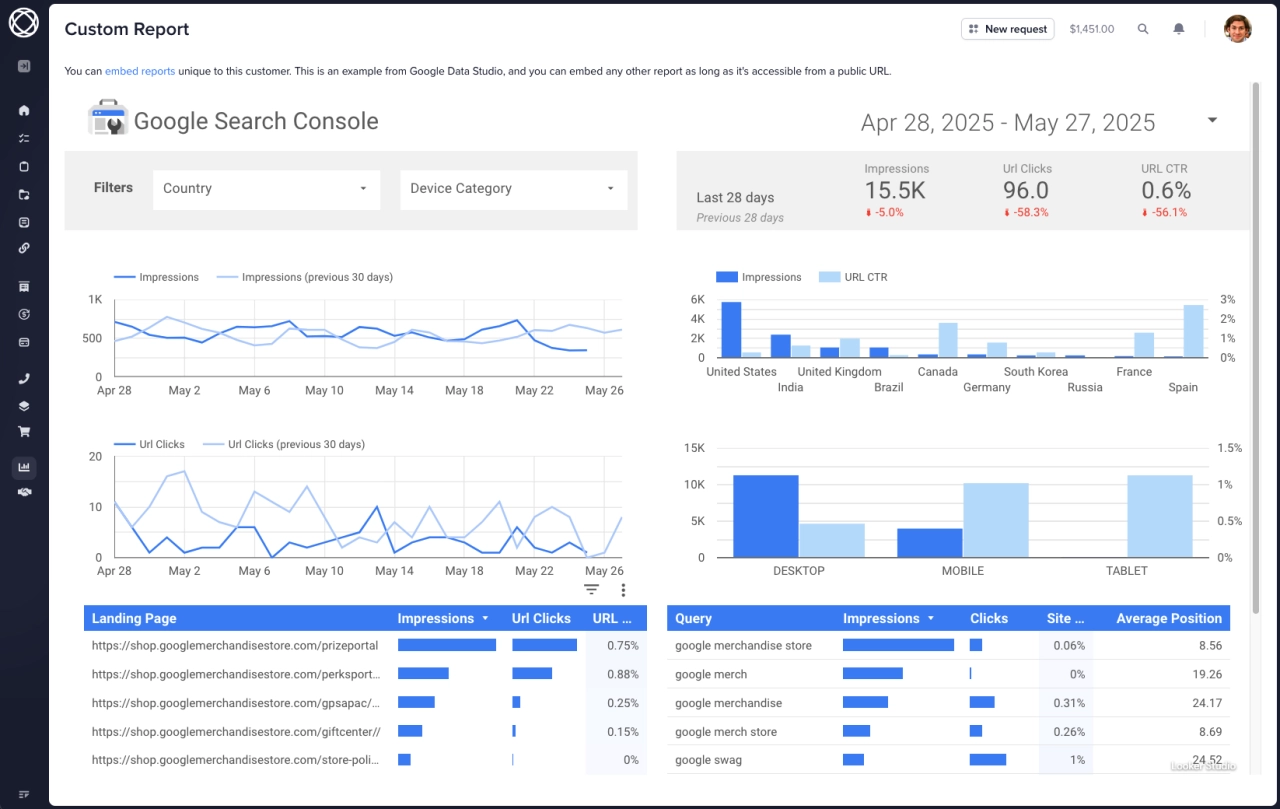The image size is (1280, 809).
Task: Click the New request button
Action: [x=1008, y=29]
